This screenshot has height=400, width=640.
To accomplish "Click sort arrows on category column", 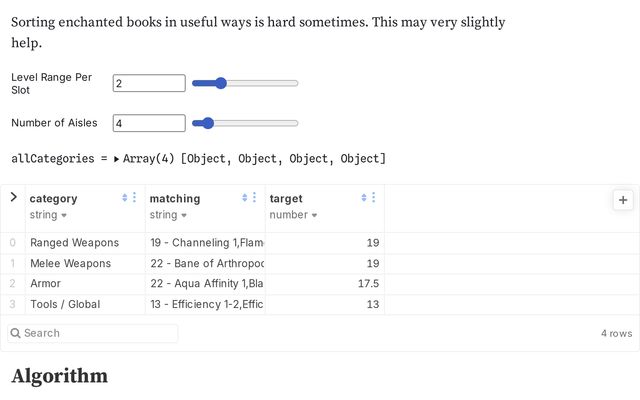I will pyautogui.click(x=124, y=198).
